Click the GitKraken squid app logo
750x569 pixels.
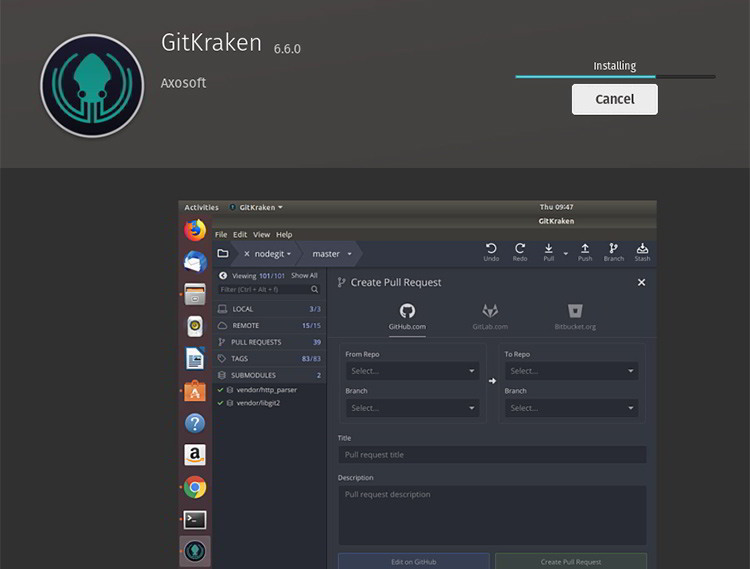(x=92, y=86)
